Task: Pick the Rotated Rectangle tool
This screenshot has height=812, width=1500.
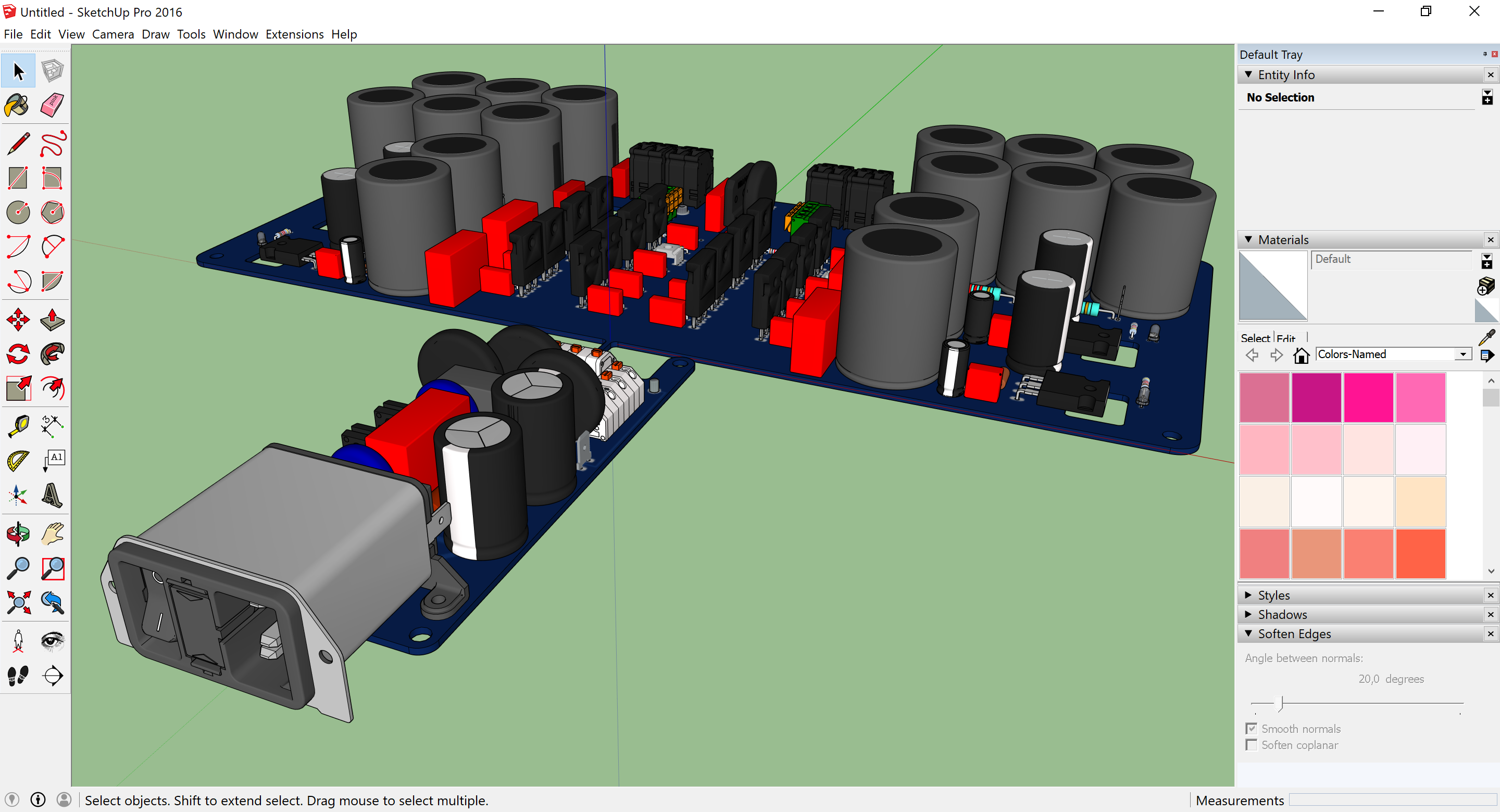Action: click(x=53, y=178)
